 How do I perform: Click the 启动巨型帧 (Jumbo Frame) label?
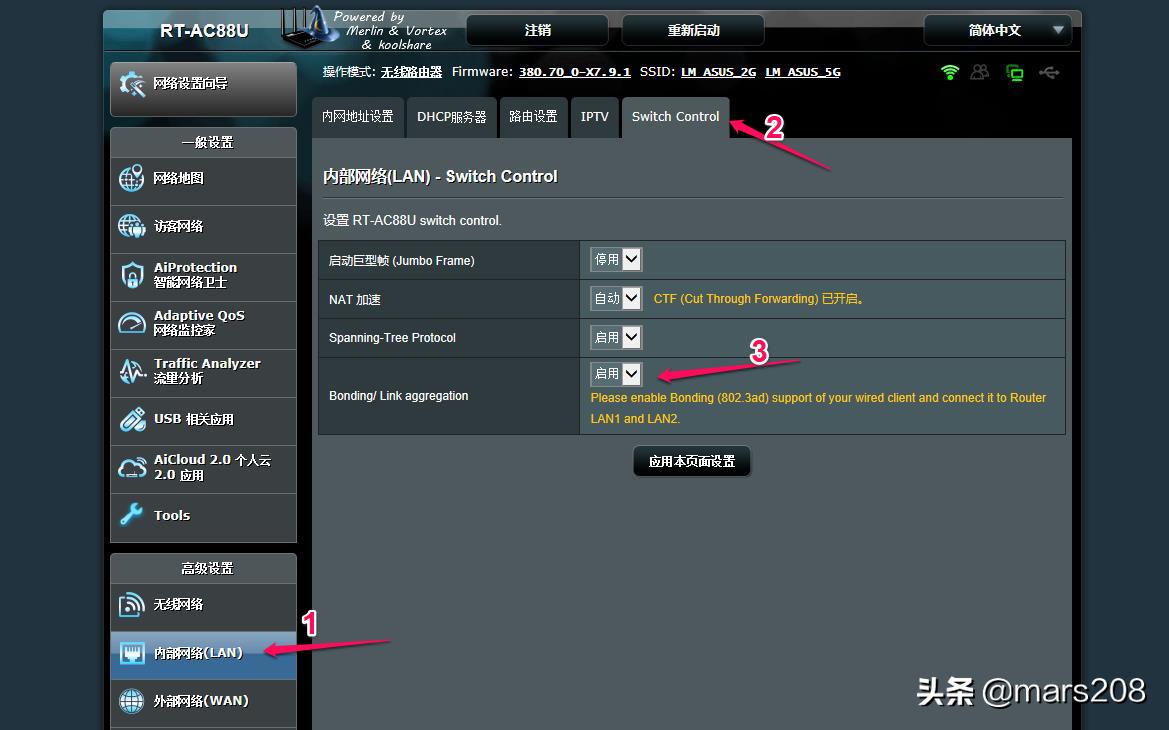coord(402,261)
